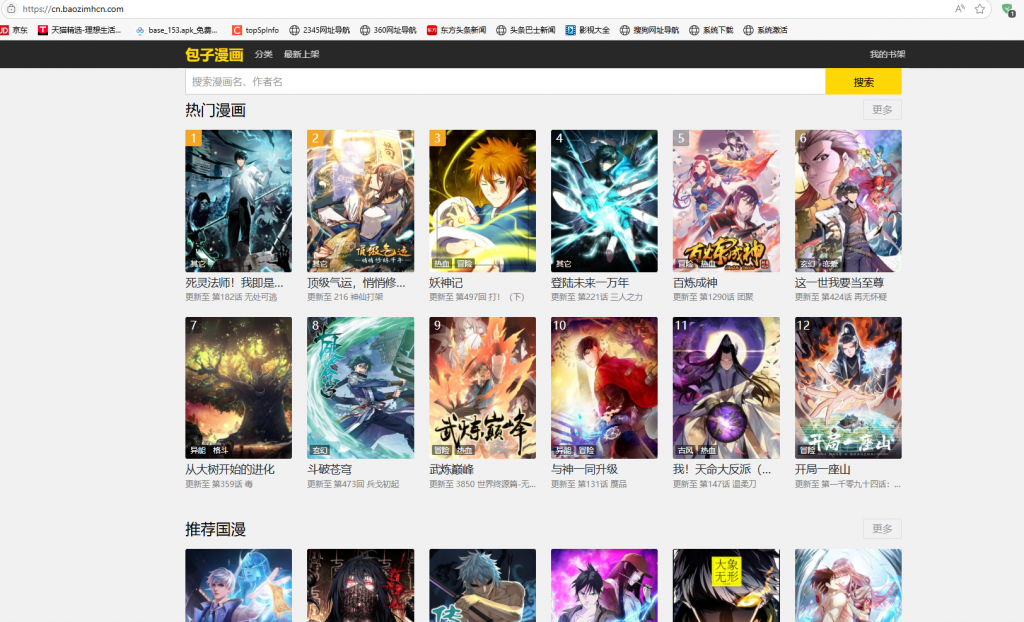
Task: Open the 影视大全 bookmark
Action: click(x=588, y=30)
